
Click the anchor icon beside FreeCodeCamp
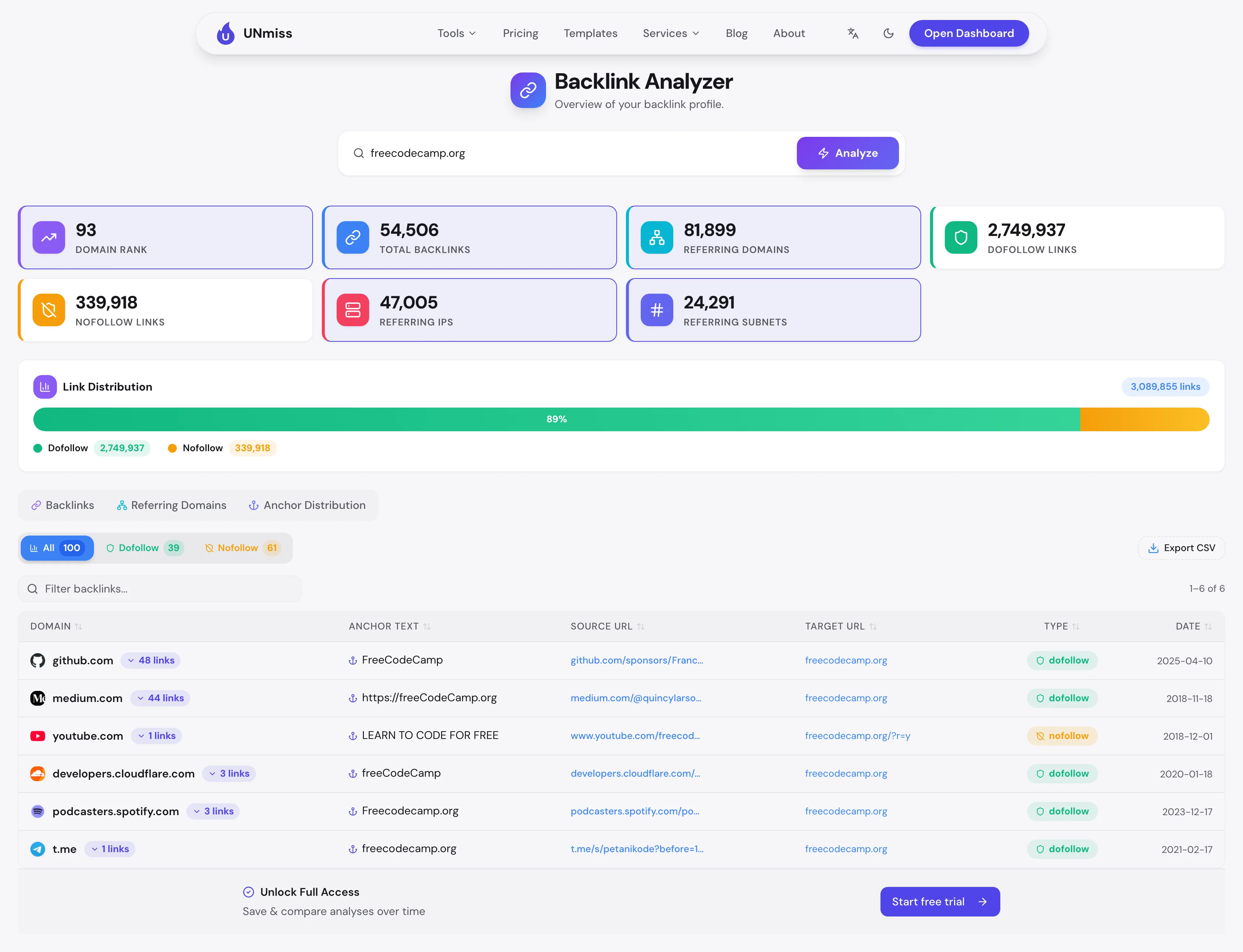click(x=353, y=661)
